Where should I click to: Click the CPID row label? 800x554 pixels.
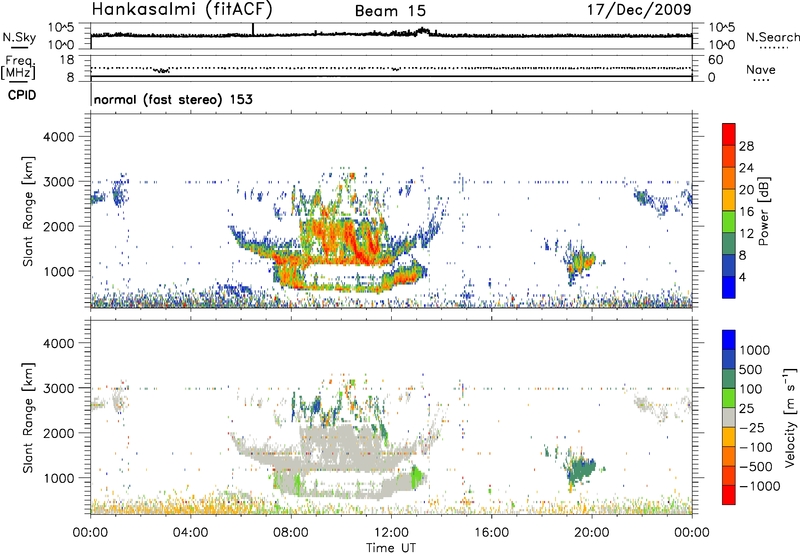(x=22, y=95)
